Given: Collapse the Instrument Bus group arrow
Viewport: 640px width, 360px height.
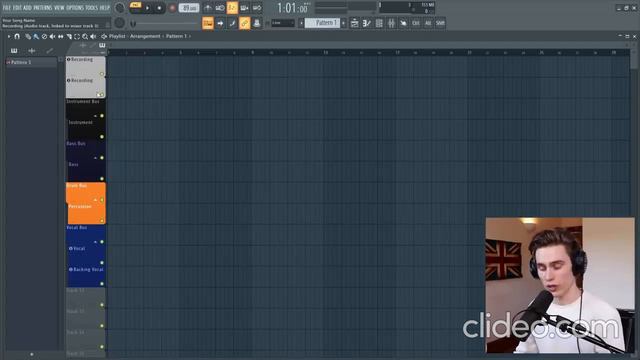Looking at the screenshot, I should pos(96,116).
